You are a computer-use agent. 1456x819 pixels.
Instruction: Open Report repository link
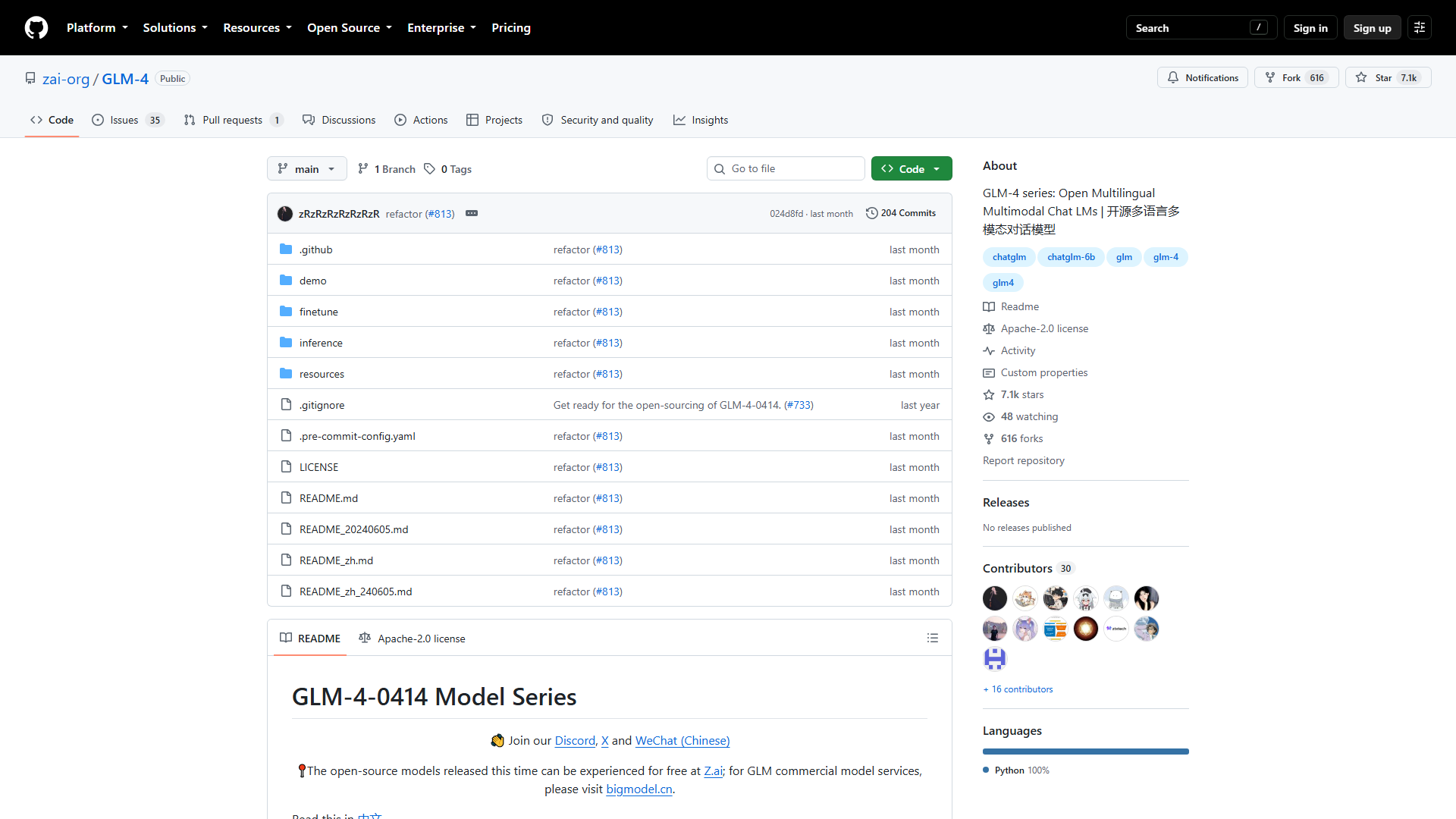pyautogui.click(x=1023, y=460)
